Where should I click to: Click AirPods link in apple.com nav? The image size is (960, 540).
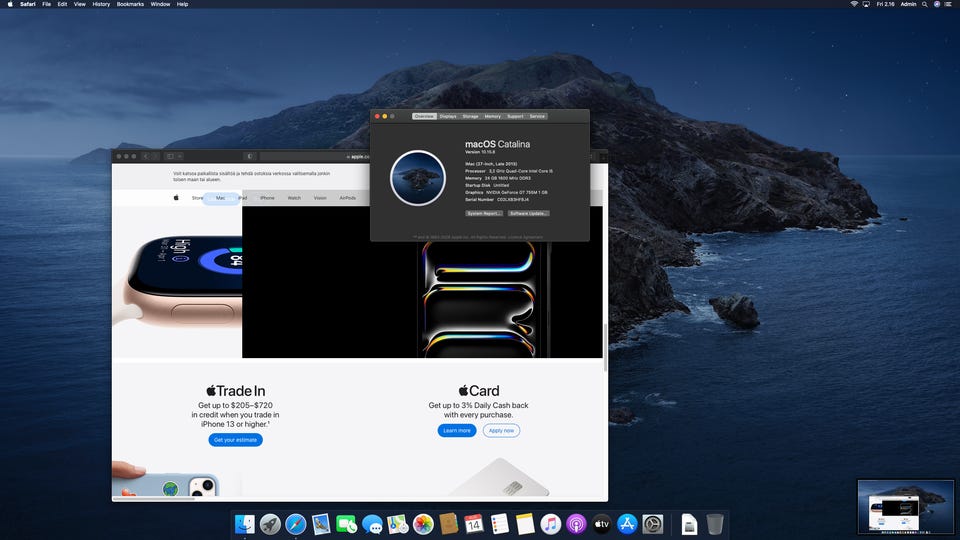[x=348, y=198]
